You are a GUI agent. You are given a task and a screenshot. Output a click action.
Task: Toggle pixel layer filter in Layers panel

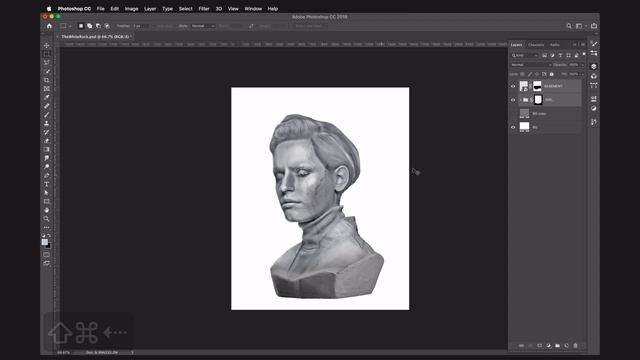(x=544, y=55)
